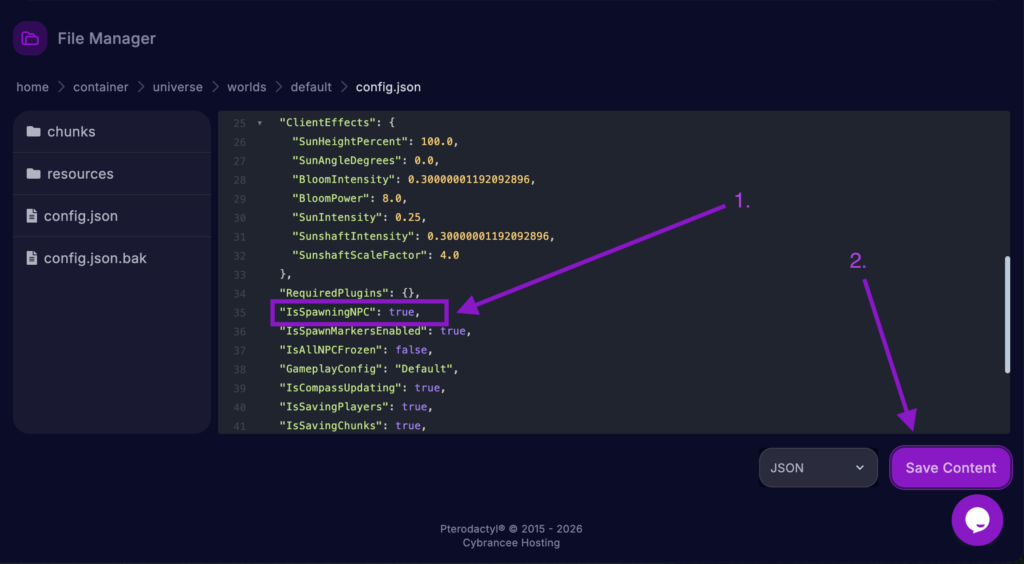The height and width of the screenshot is (564, 1024).
Task: Click the config.json file icon
Action: pos(33,216)
